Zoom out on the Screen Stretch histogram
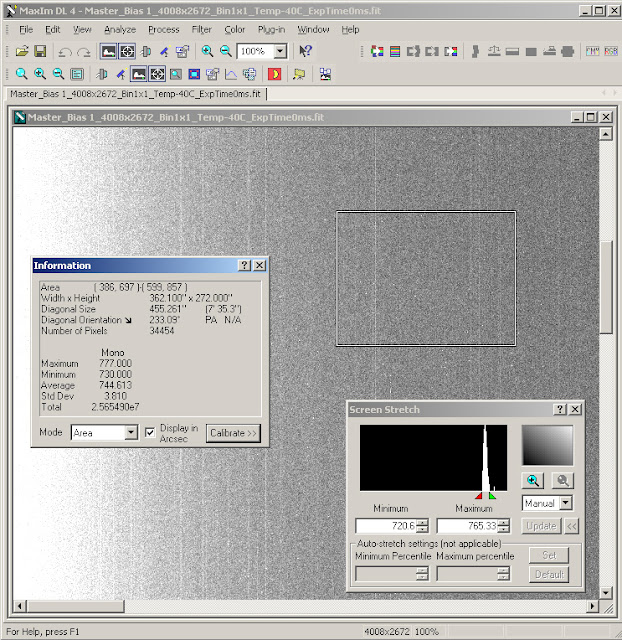This screenshot has width=622, height=640. tap(563, 481)
